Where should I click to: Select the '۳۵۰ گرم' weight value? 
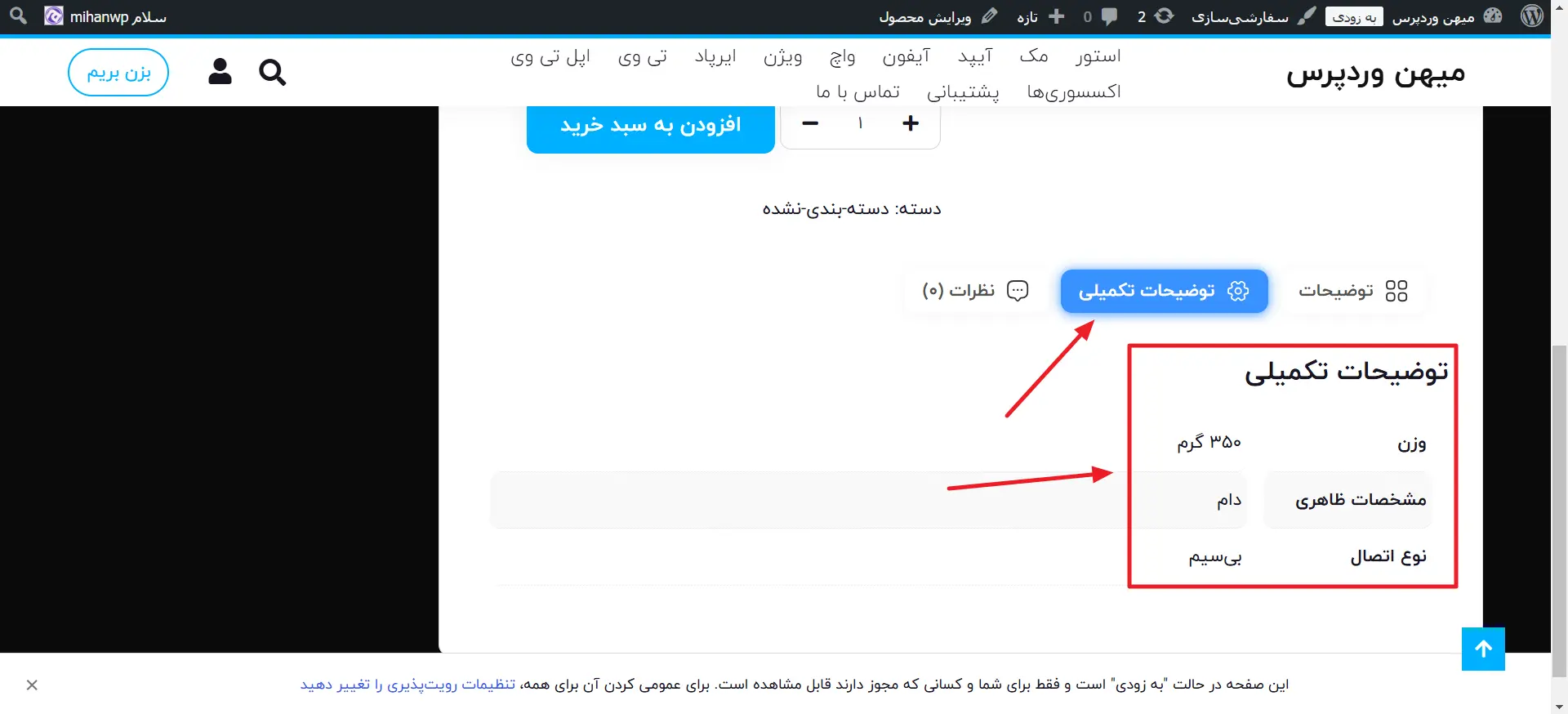(x=1209, y=442)
